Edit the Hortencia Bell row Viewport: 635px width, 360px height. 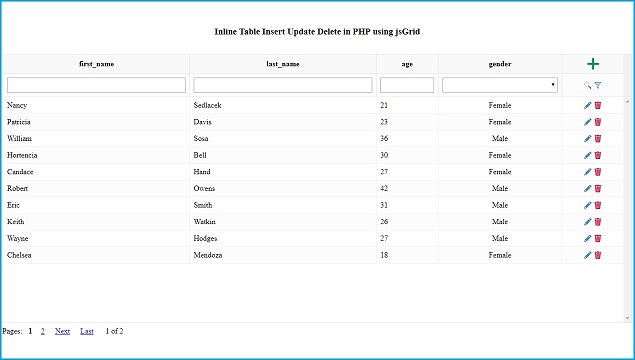[587, 155]
